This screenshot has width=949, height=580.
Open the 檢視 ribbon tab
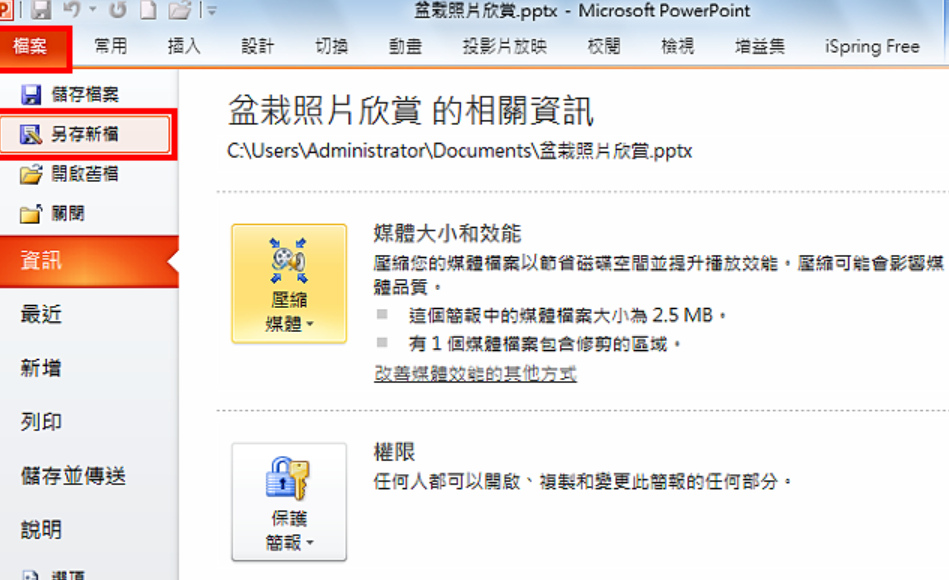point(678,46)
